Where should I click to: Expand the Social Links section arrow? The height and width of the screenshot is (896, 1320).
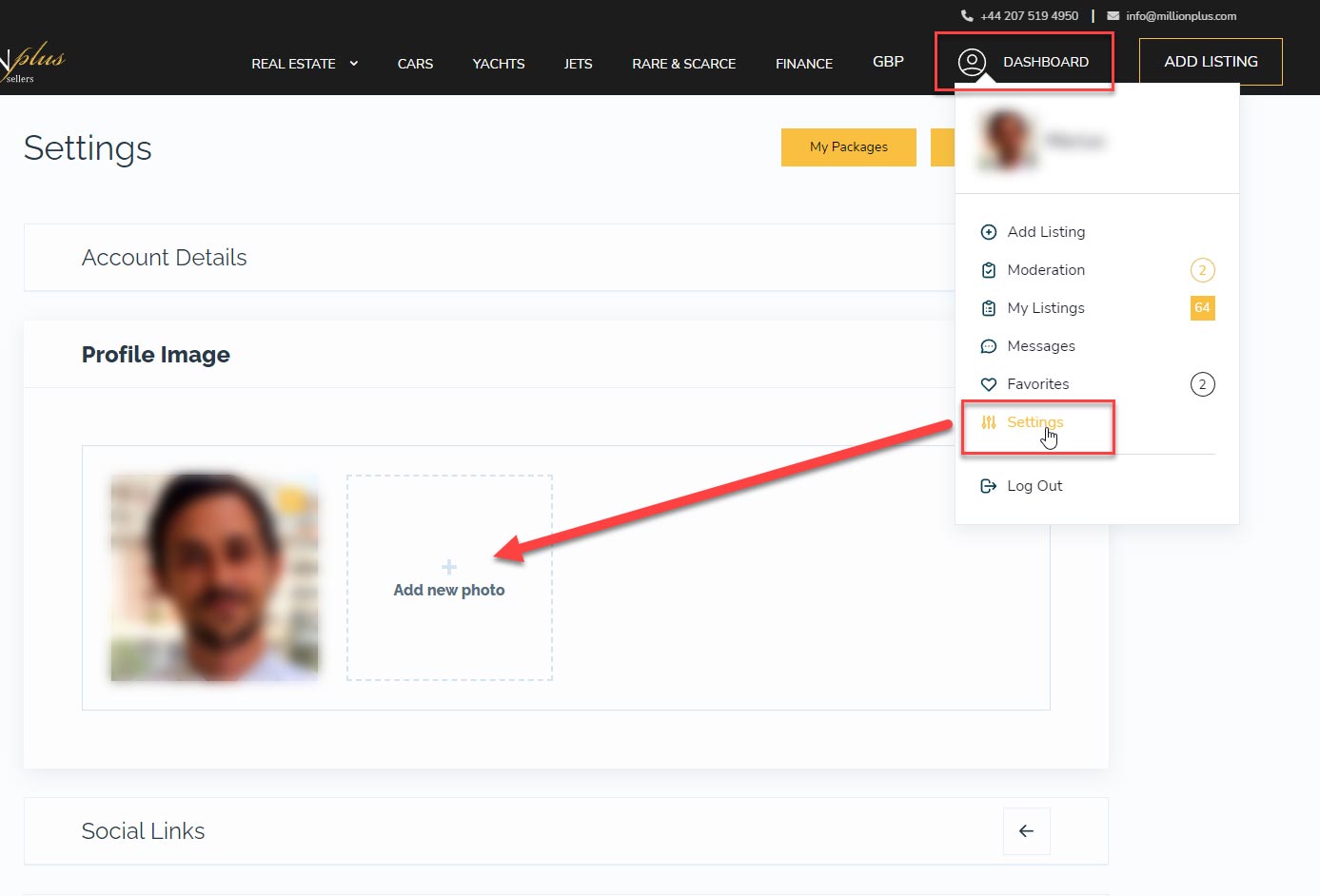click(1026, 831)
